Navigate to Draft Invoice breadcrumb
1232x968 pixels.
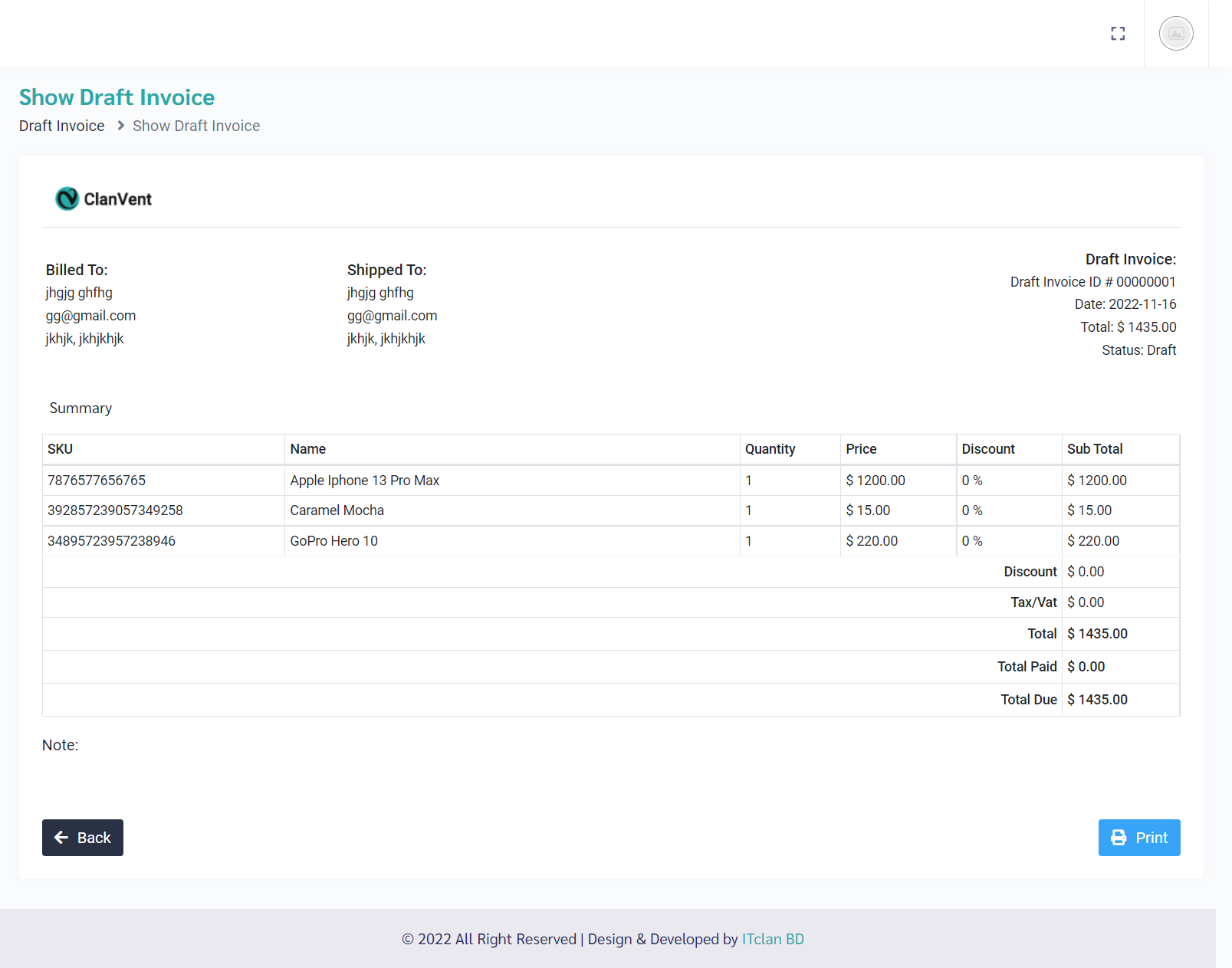pyautogui.click(x=62, y=126)
